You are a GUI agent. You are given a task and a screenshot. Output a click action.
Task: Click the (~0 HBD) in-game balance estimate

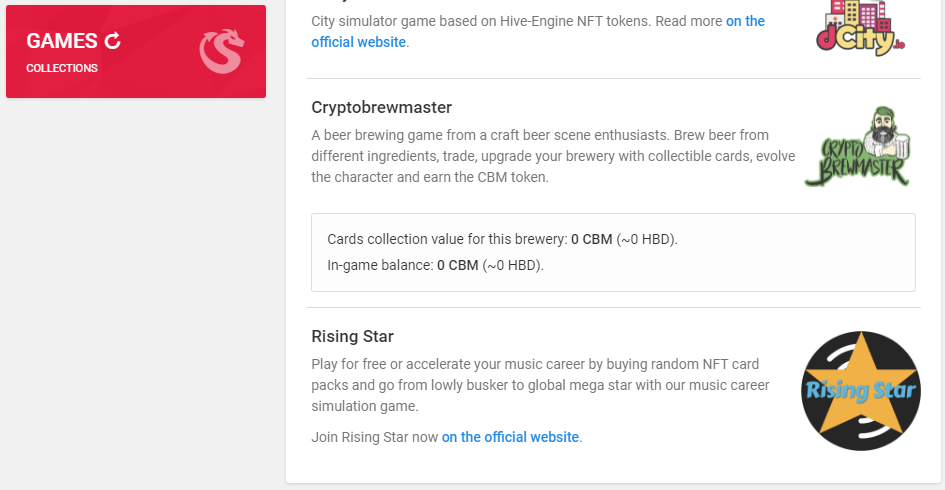coord(512,265)
